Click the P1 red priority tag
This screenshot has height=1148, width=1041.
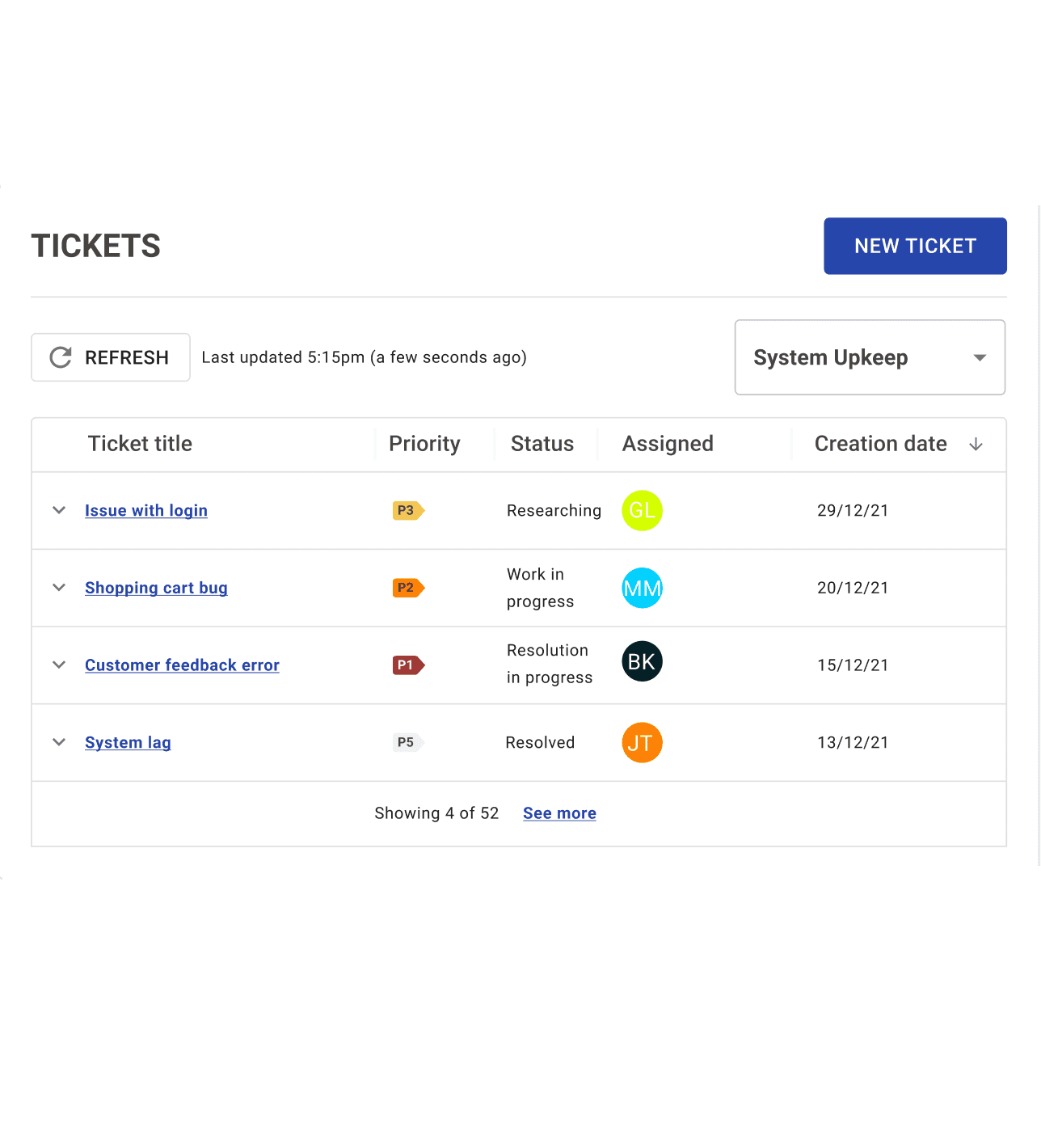click(408, 665)
